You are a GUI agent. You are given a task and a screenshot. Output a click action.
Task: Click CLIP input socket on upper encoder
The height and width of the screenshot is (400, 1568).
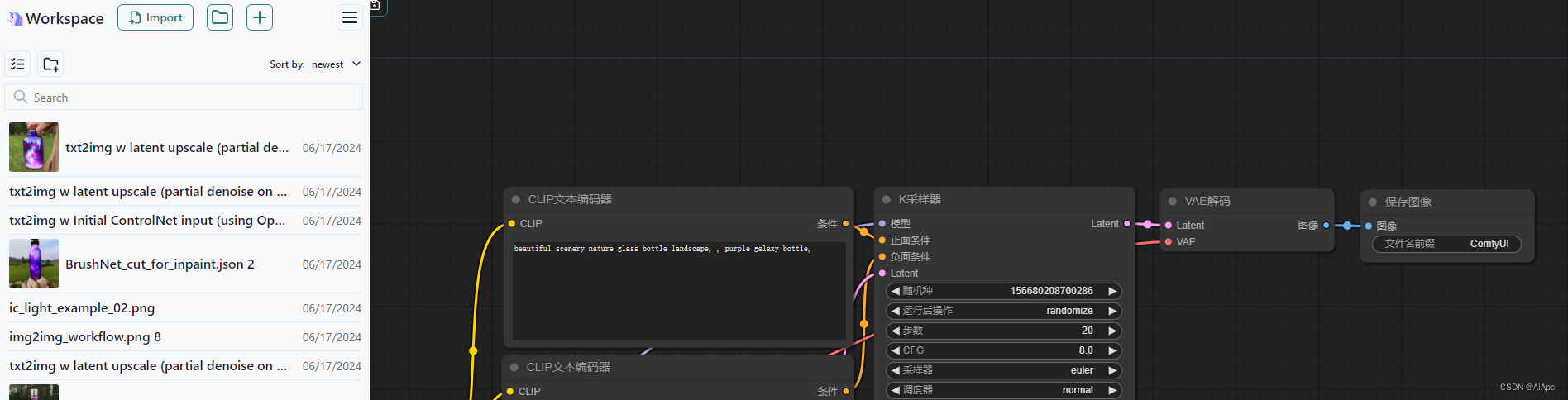pos(512,224)
